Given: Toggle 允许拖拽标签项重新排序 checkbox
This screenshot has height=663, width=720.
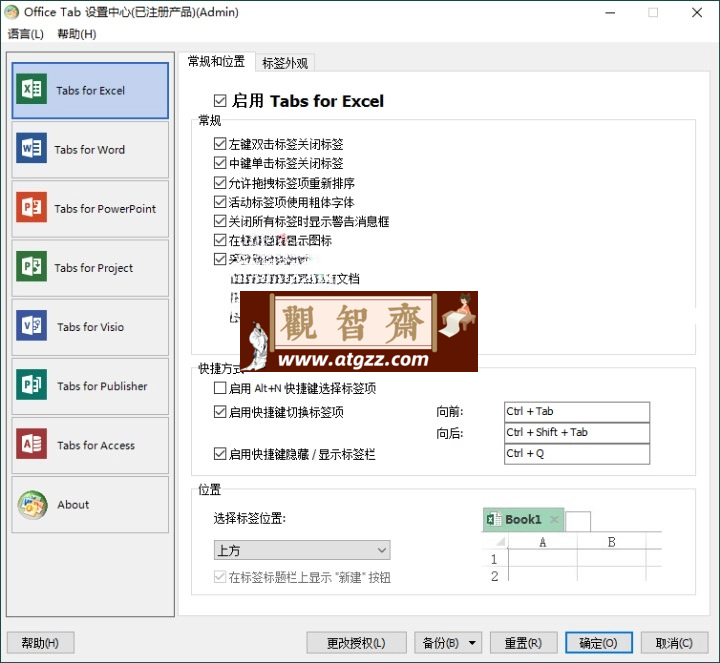Looking at the screenshot, I should [x=220, y=183].
